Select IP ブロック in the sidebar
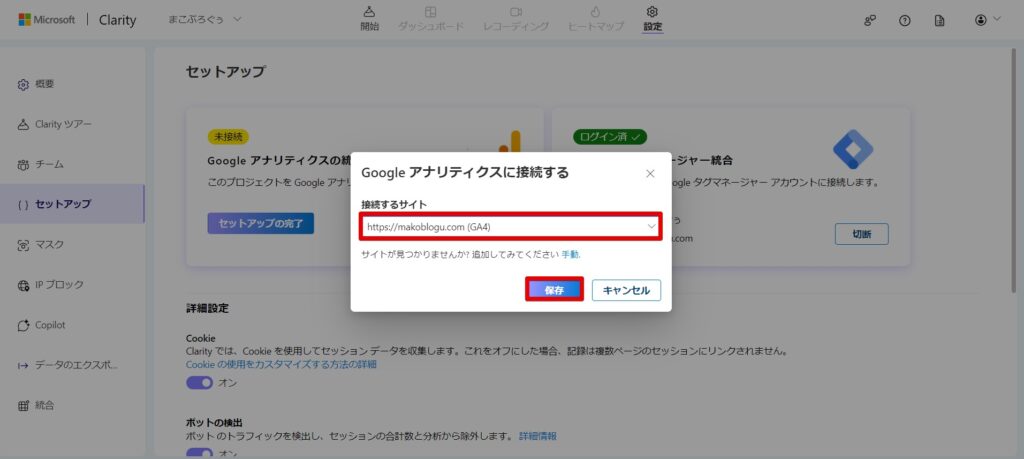This screenshot has width=1024, height=459. 72,285
